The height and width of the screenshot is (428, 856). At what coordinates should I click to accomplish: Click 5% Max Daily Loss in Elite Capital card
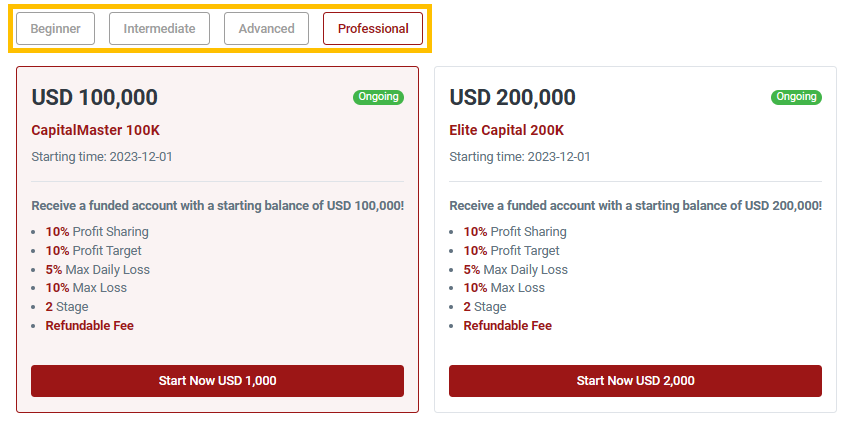click(x=515, y=270)
